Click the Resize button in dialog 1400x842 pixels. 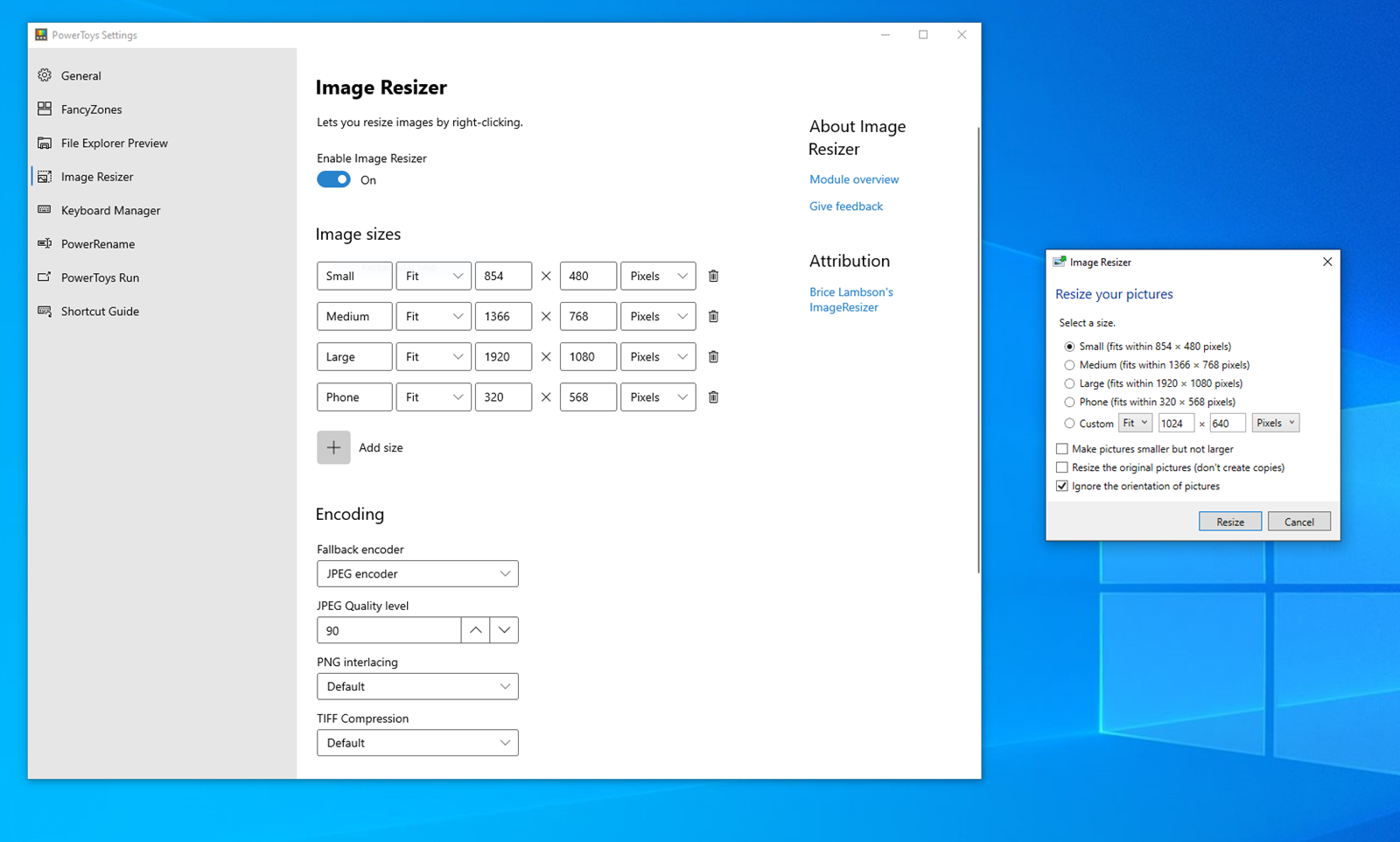[x=1229, y=522]
